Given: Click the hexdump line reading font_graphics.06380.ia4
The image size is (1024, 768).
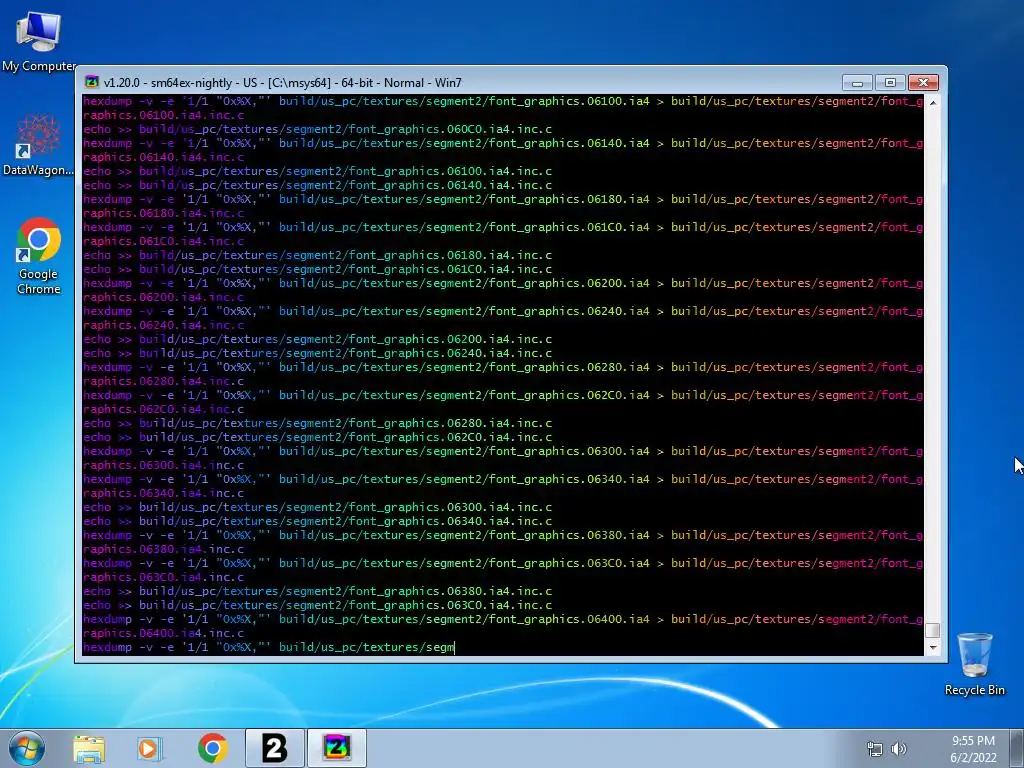Looking at the screenshot, I should point(503,536).
